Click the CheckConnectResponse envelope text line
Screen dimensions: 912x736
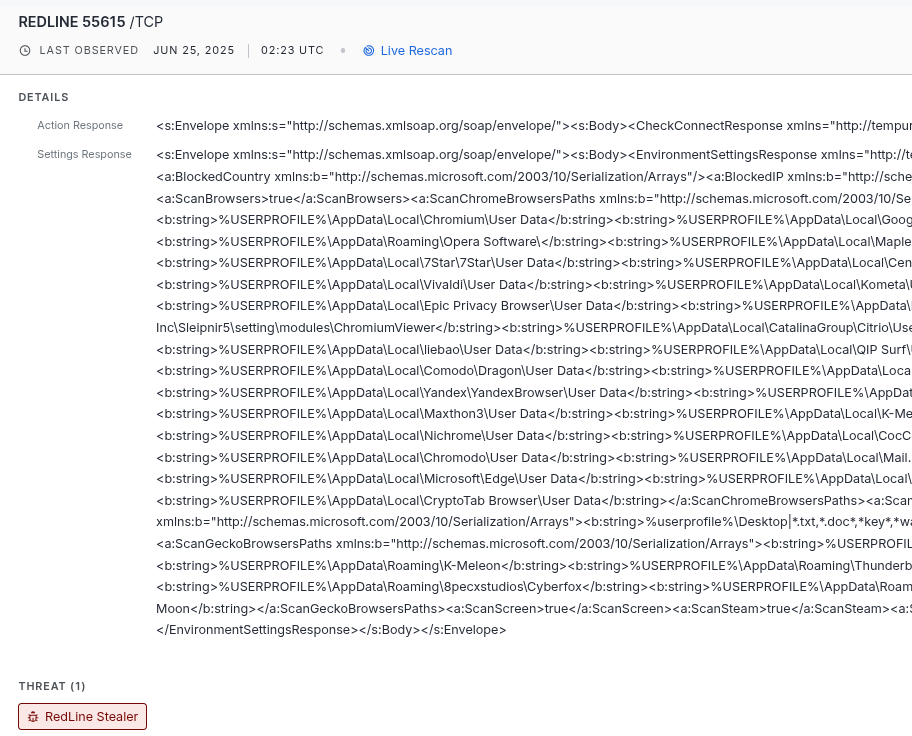(534, 126)
